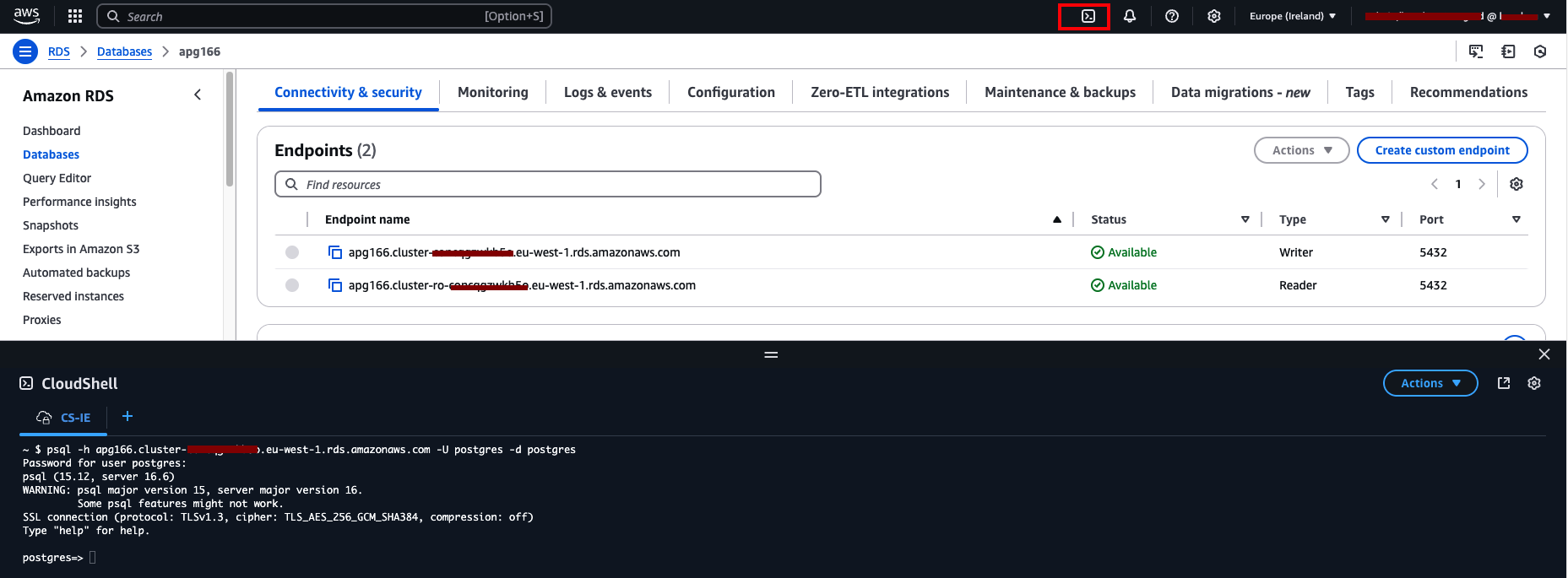Open Reserved instances in the sidebar

point(73,296)
